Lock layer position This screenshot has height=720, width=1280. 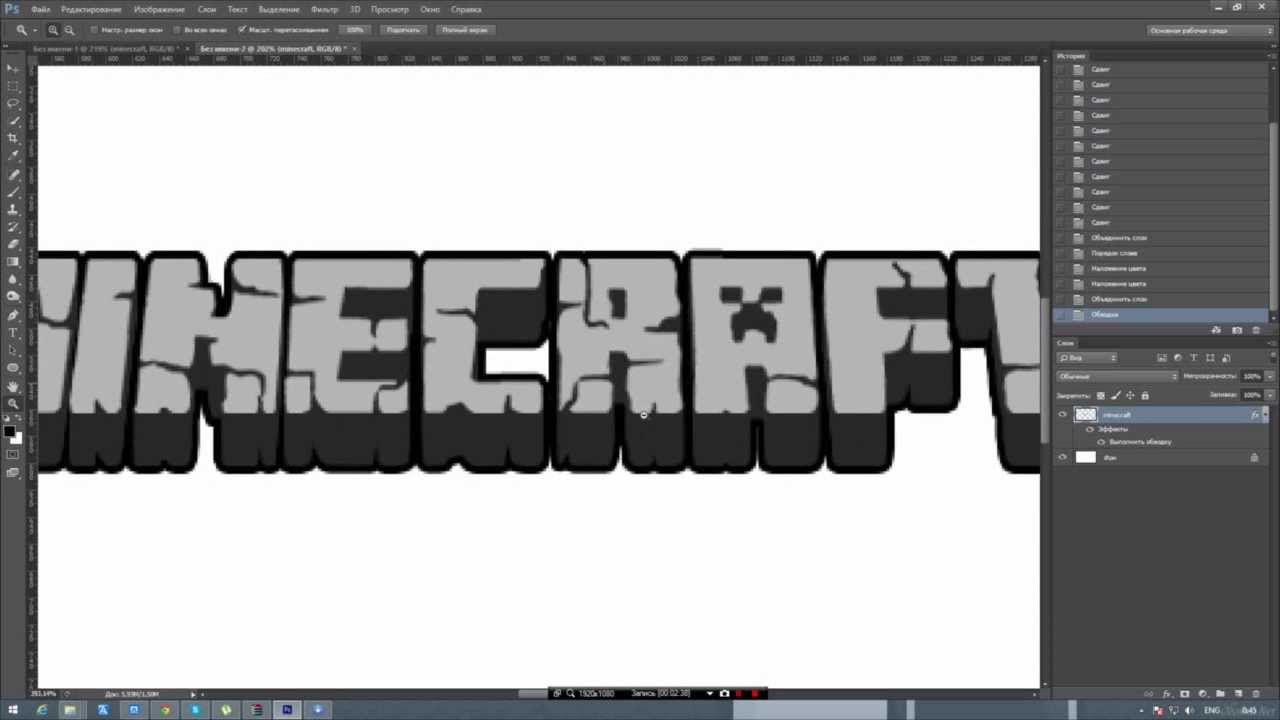(x=1130, y=395)
